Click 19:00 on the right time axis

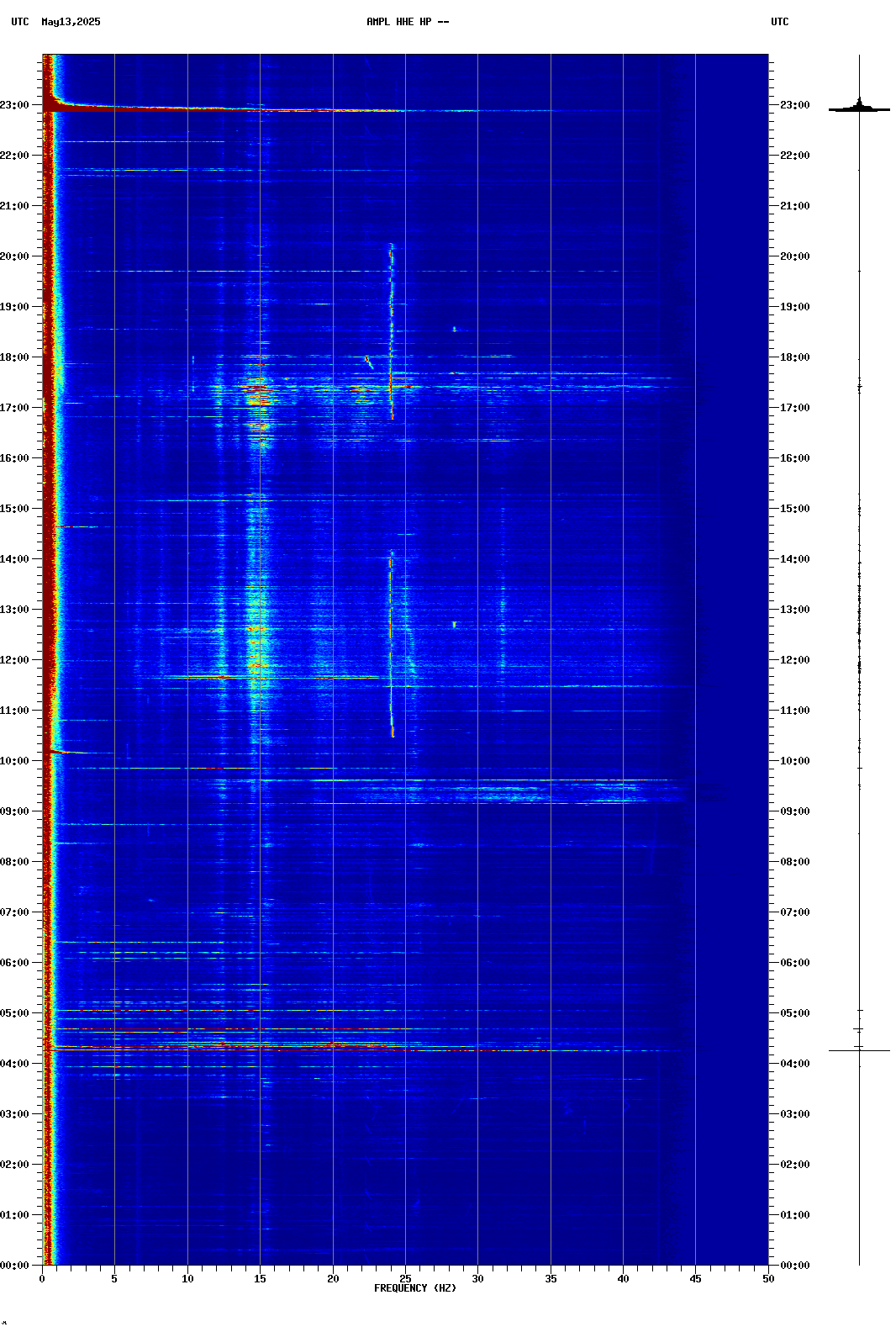coord(795,307)
